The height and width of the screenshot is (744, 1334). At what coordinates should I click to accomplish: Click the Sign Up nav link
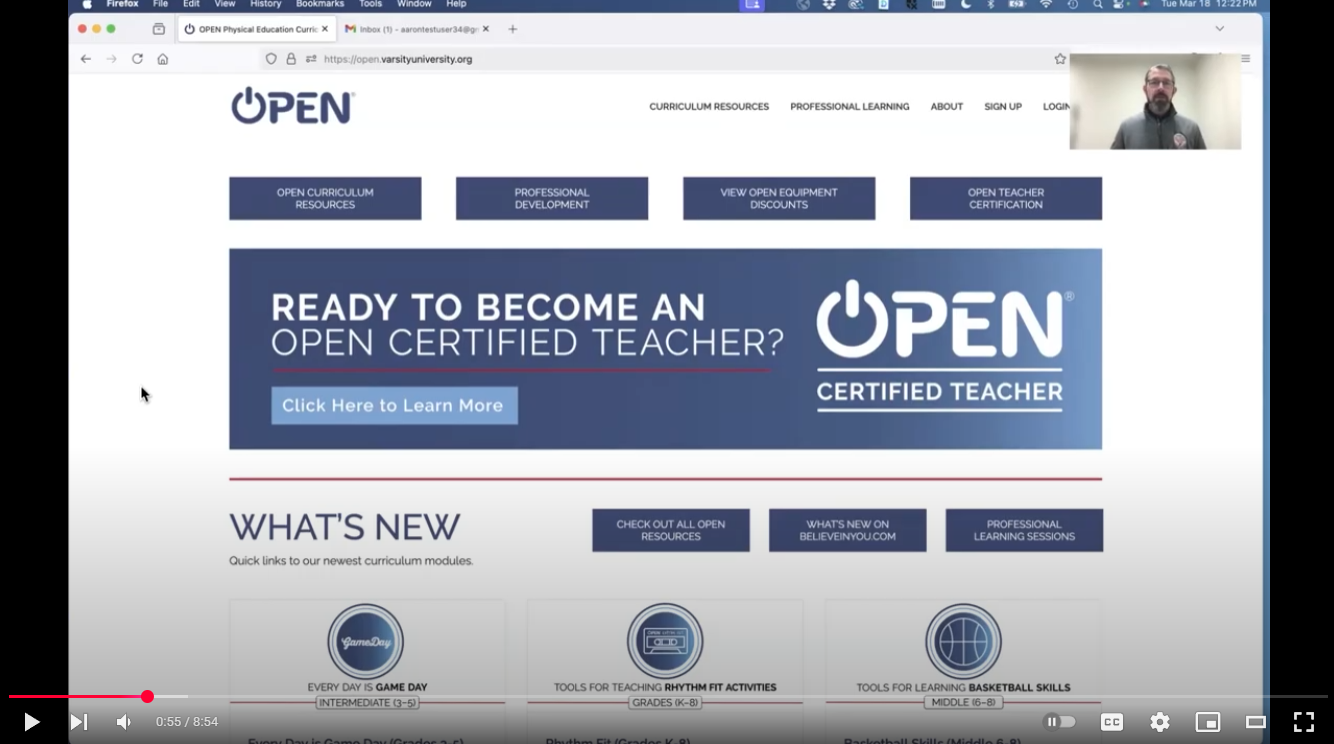click(x=1003, y=107)
